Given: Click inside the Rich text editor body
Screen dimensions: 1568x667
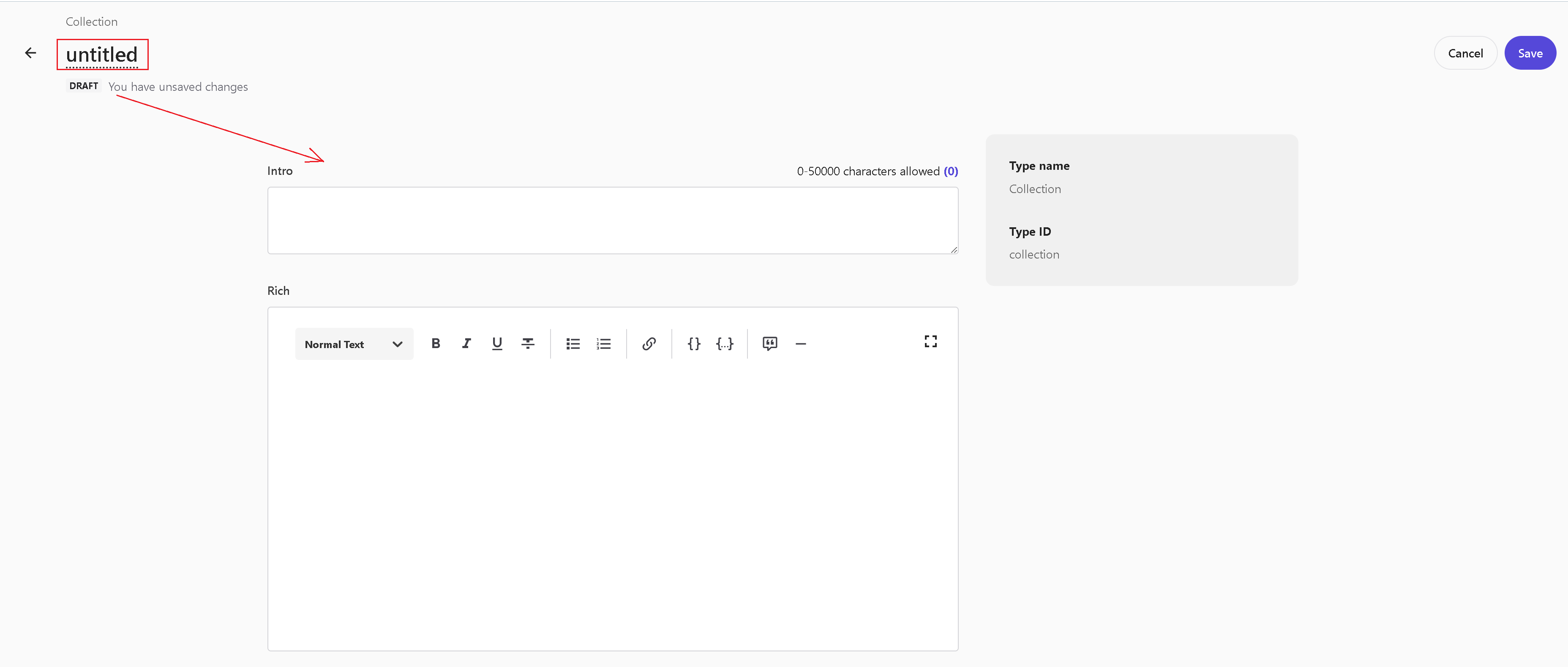Looking at the screenshot, I should pos(612,505).
